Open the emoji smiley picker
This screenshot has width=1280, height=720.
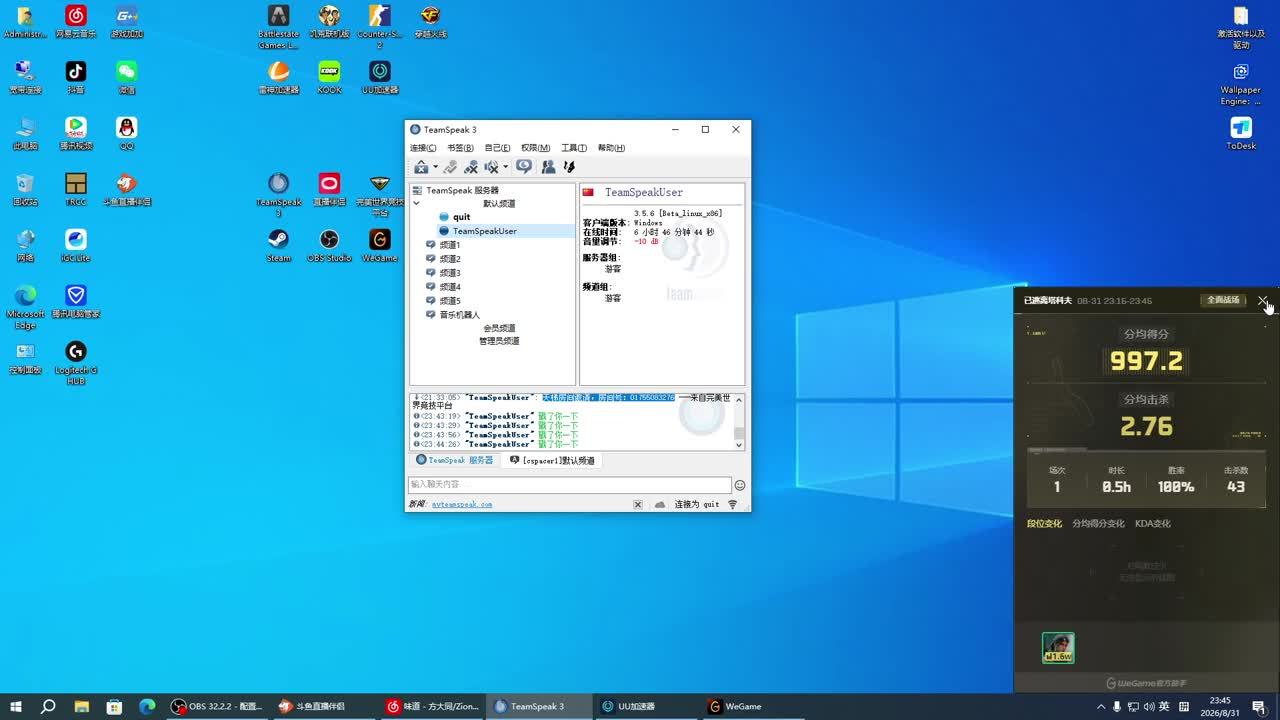click(x=740, y=485)
